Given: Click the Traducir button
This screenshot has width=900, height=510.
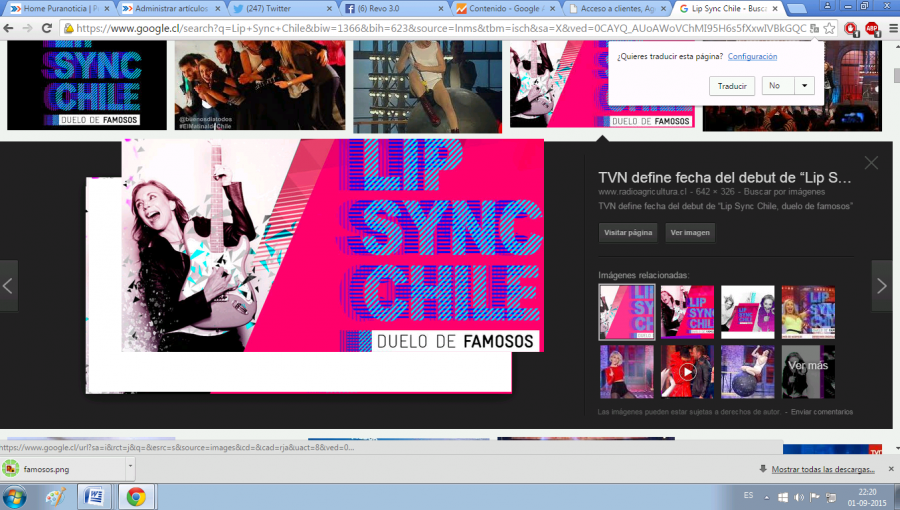Looking at the screenshot, I should coord(732,86).
